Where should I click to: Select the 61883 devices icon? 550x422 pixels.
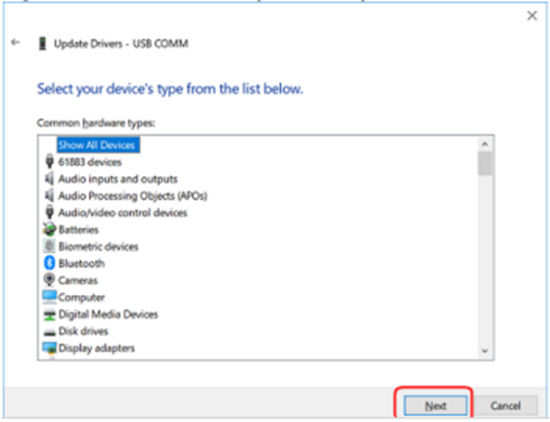[50, 161]
